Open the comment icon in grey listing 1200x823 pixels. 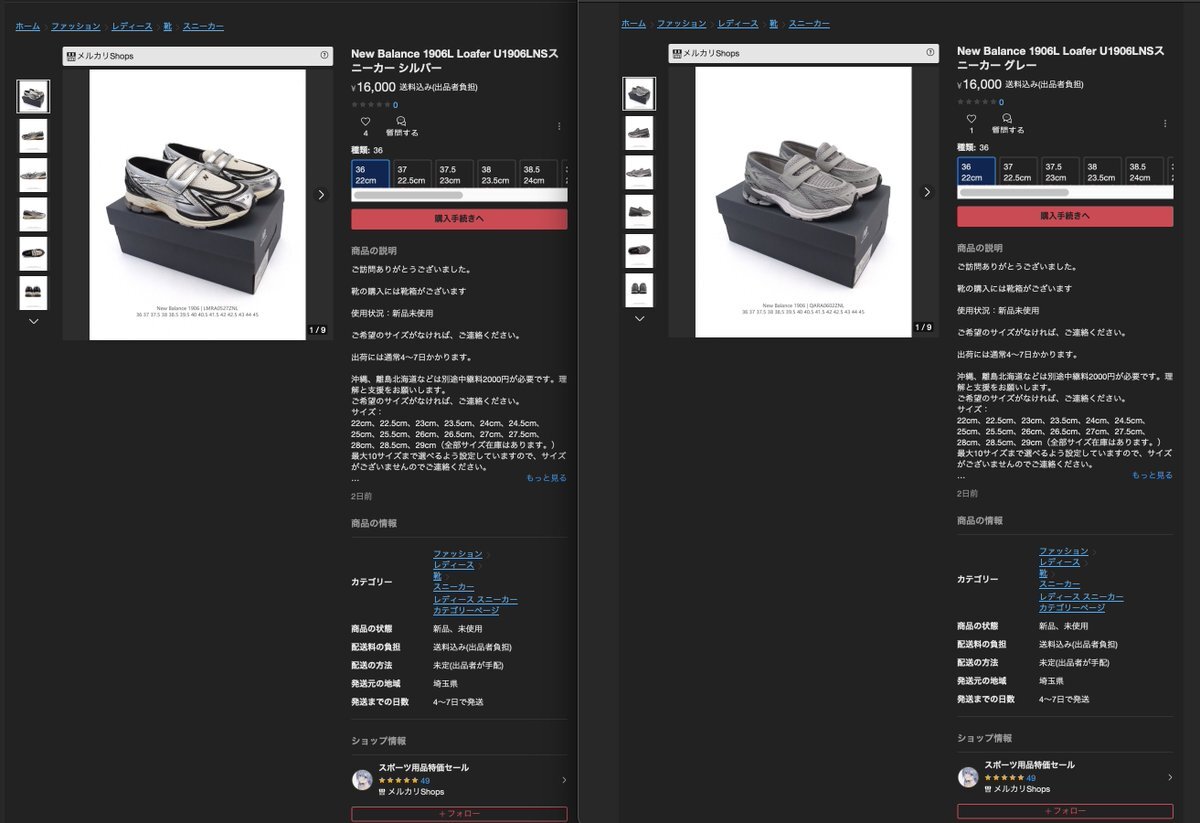tap(1008, 119)
